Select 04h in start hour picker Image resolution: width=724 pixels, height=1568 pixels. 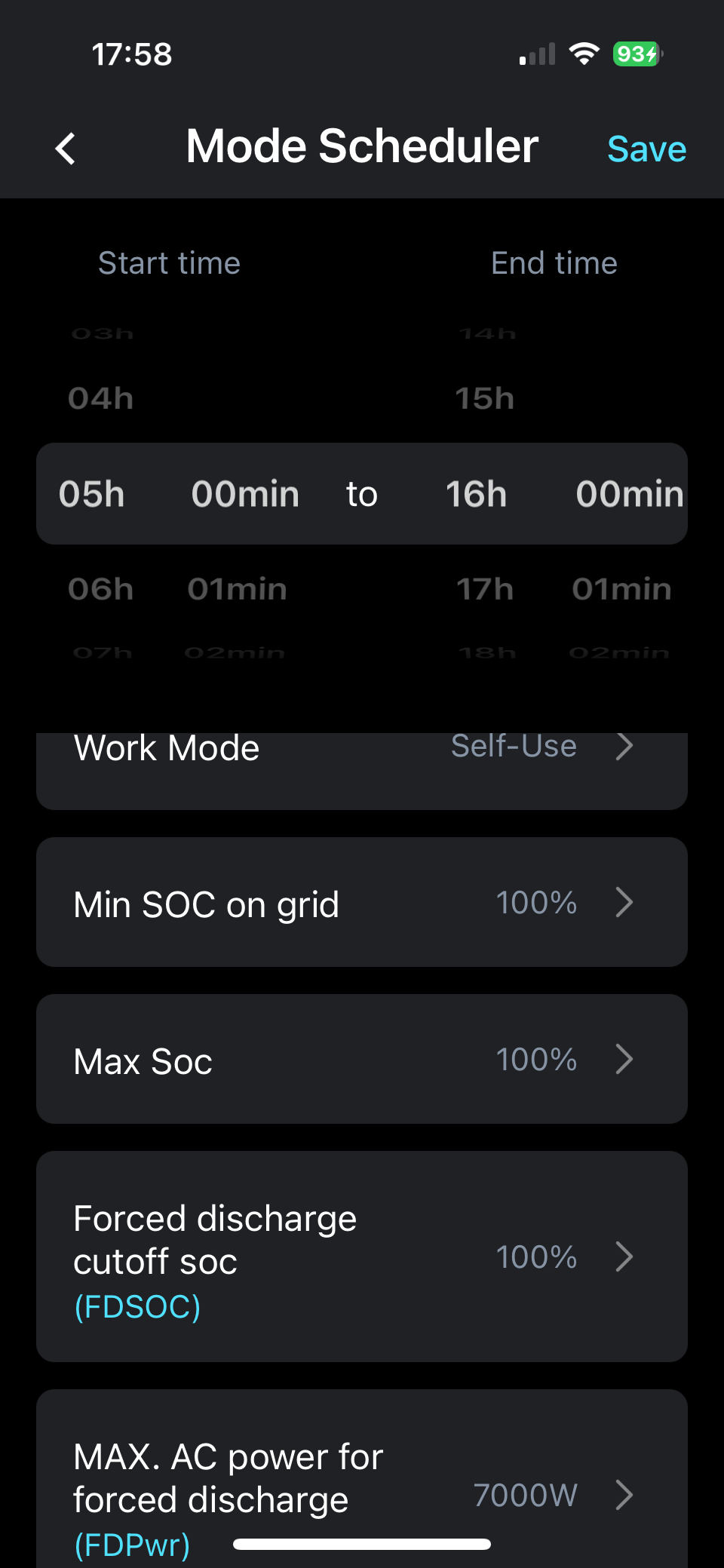pos(100,398)
